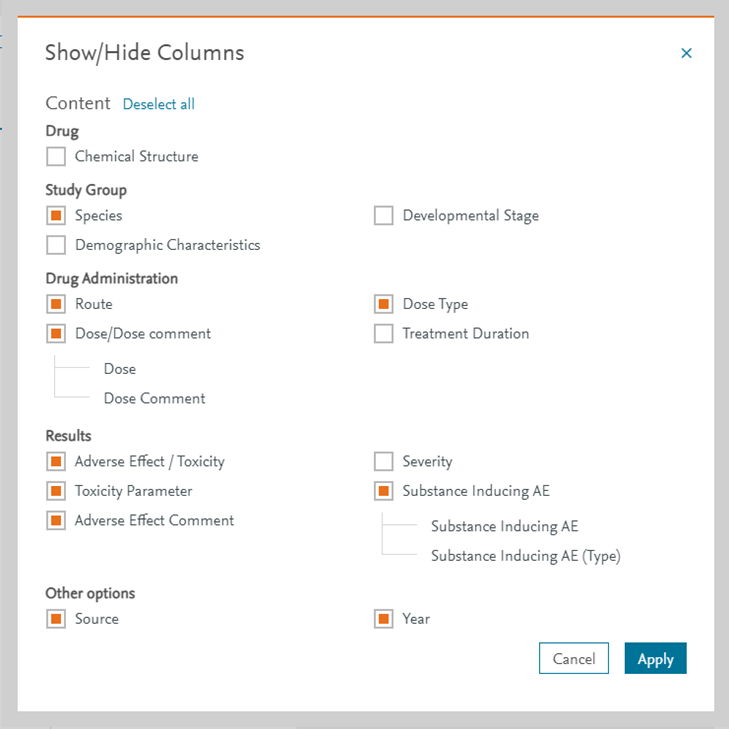Click the Deselect all link

(x=159, y=104)
